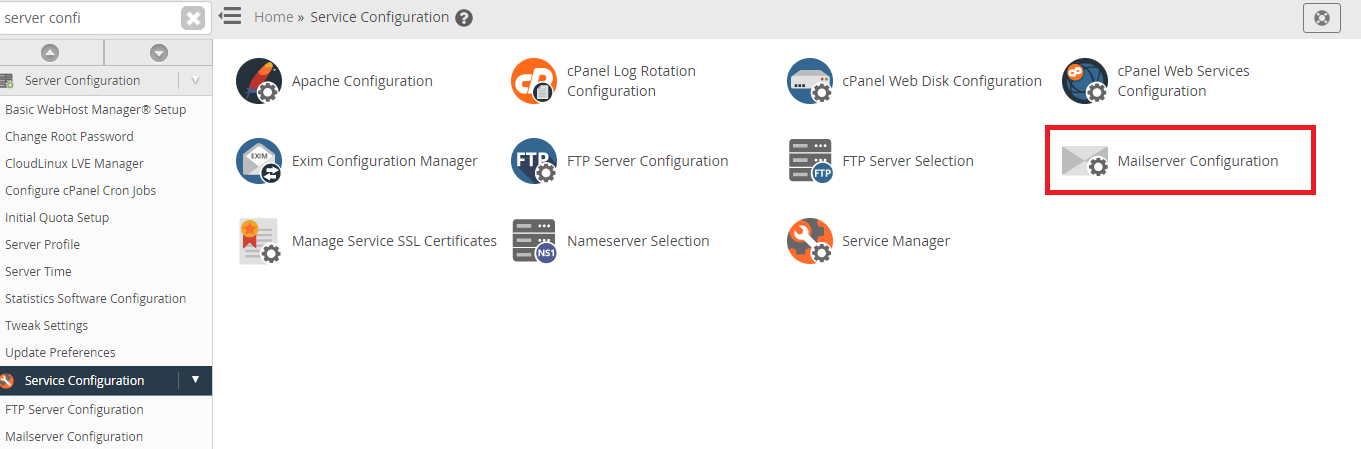Click the cPanel Web Disk Configuration label
1361x449 pixels.
tap(942, 81)
